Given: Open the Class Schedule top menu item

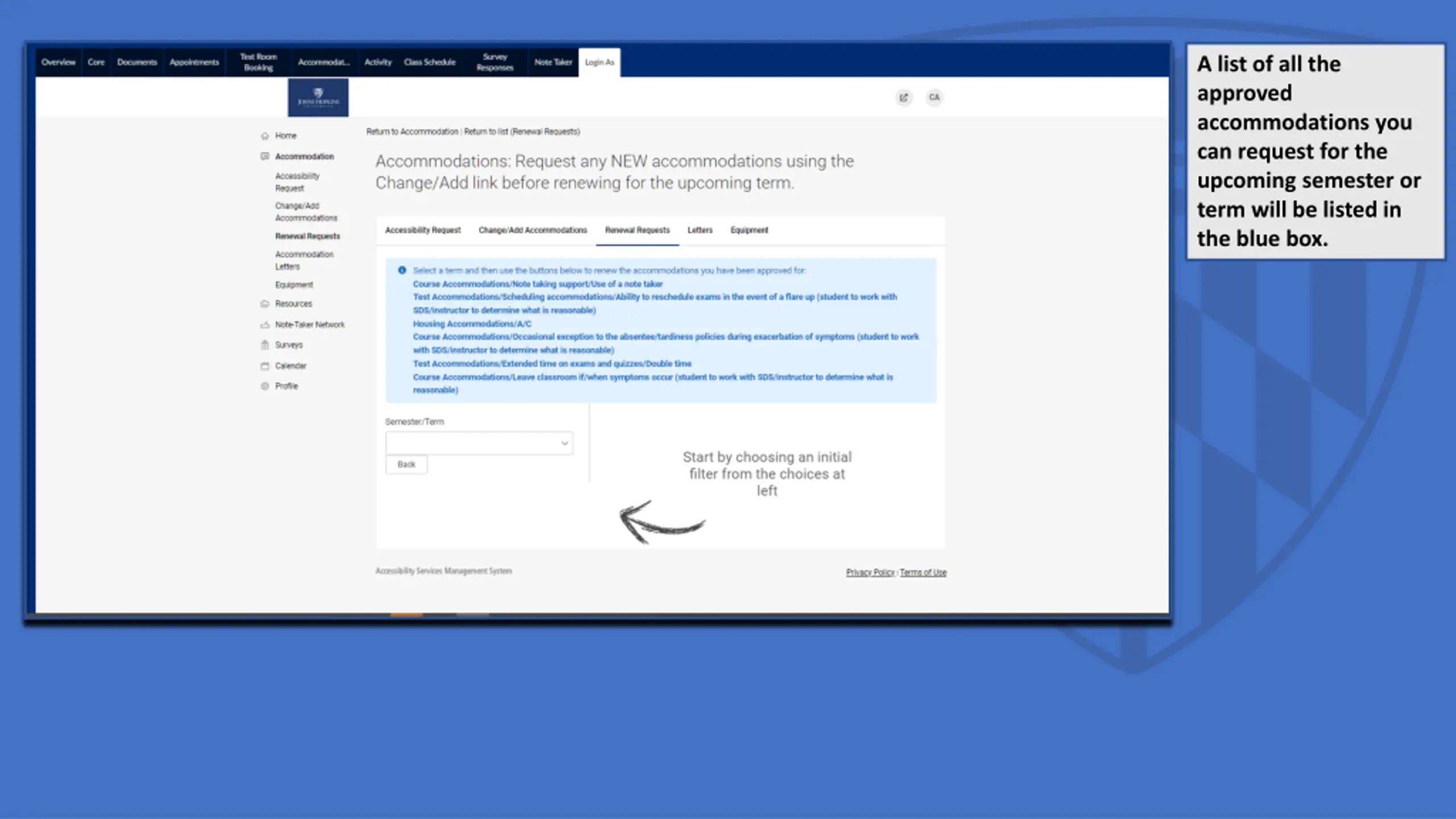Looking at the screenshot, I should pyautogui.click(x=429, y=62).
